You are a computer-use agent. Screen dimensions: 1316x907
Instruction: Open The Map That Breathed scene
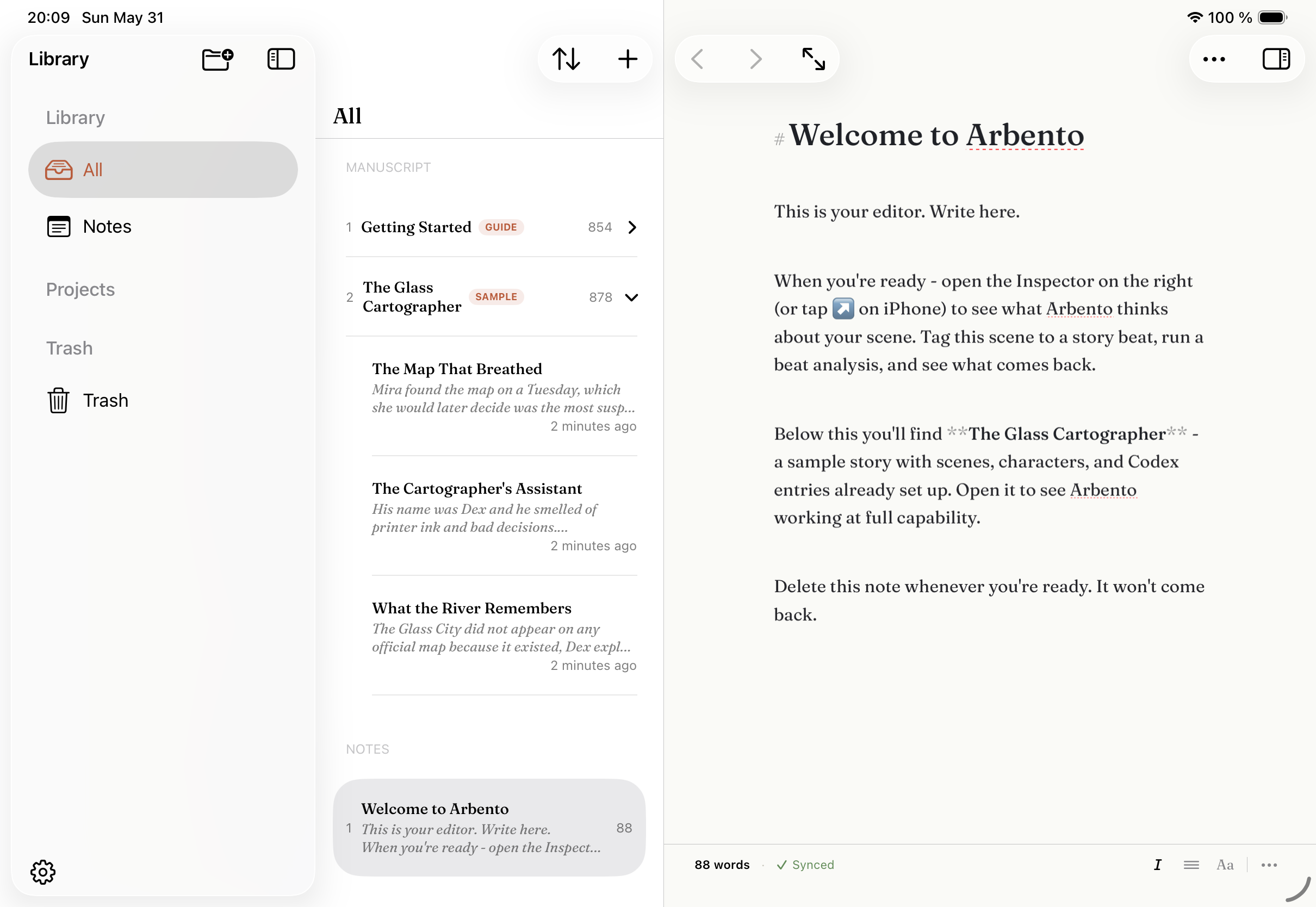tap(504, 396)
